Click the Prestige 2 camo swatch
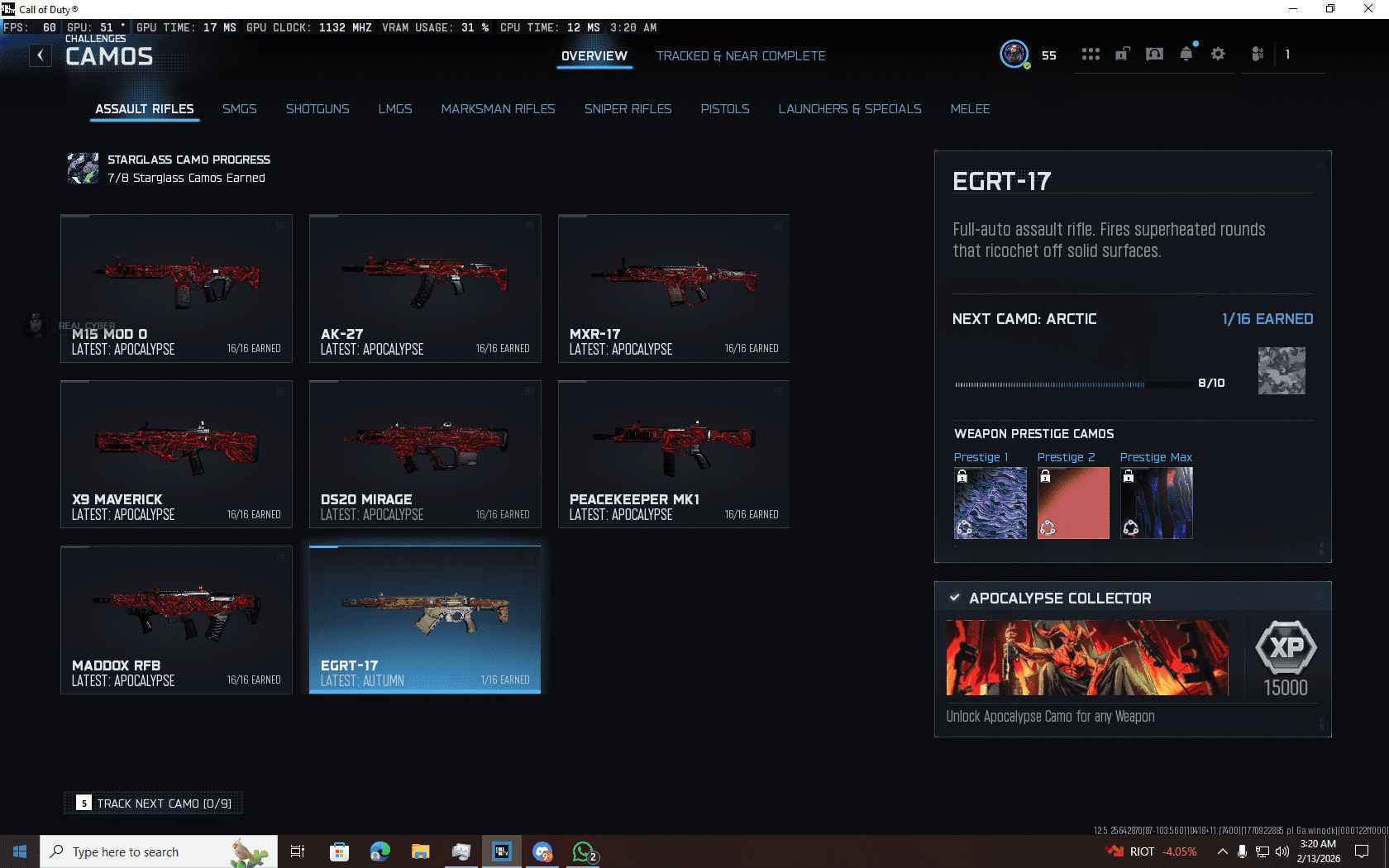 coord(1073,503)
